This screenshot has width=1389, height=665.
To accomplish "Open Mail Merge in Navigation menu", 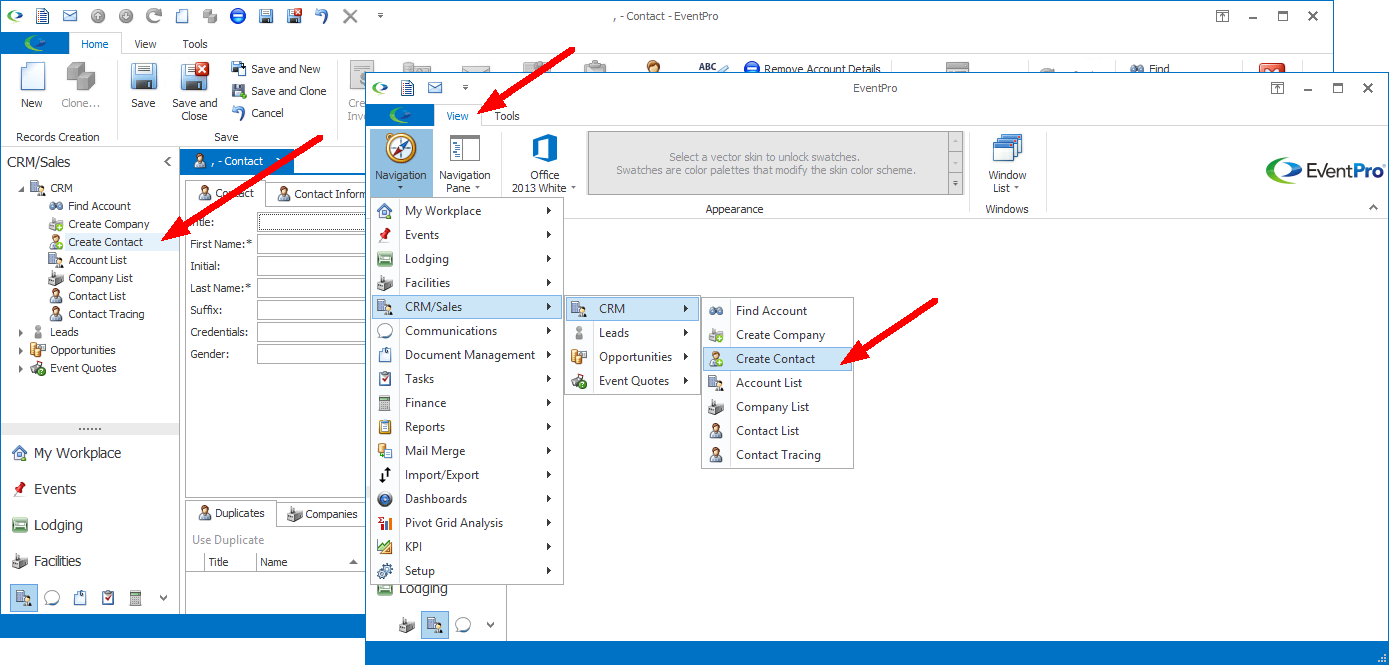I will pyautogui.click(x=467, y=451).
